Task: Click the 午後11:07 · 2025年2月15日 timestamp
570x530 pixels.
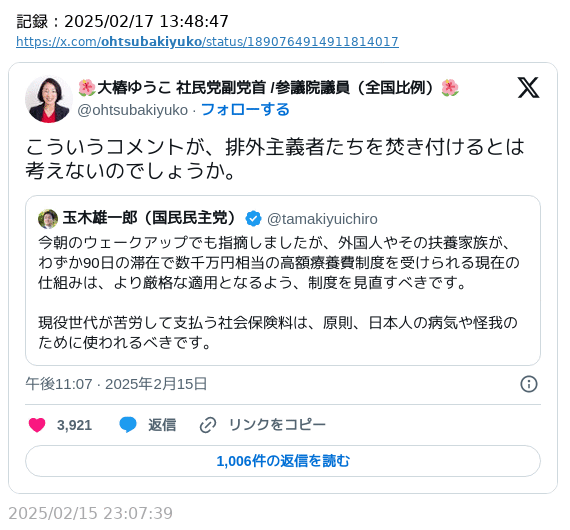Action: tap(116, 384)
